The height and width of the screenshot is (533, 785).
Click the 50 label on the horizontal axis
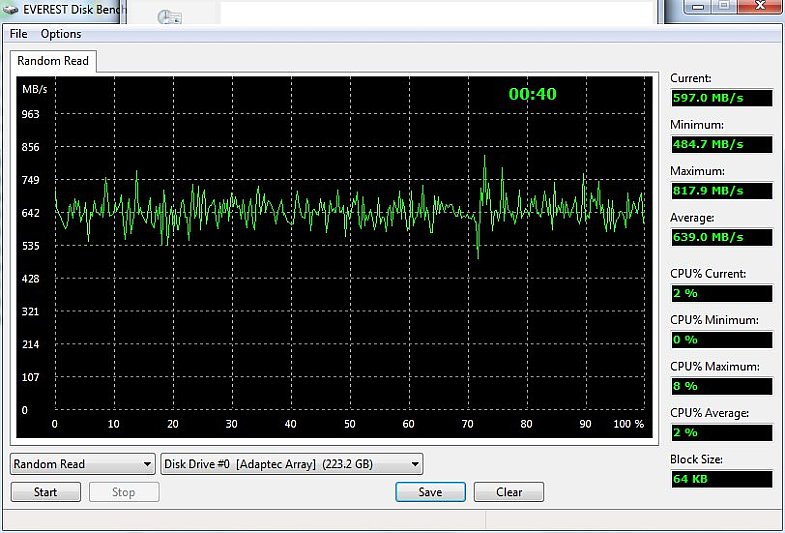click(349, 424)
